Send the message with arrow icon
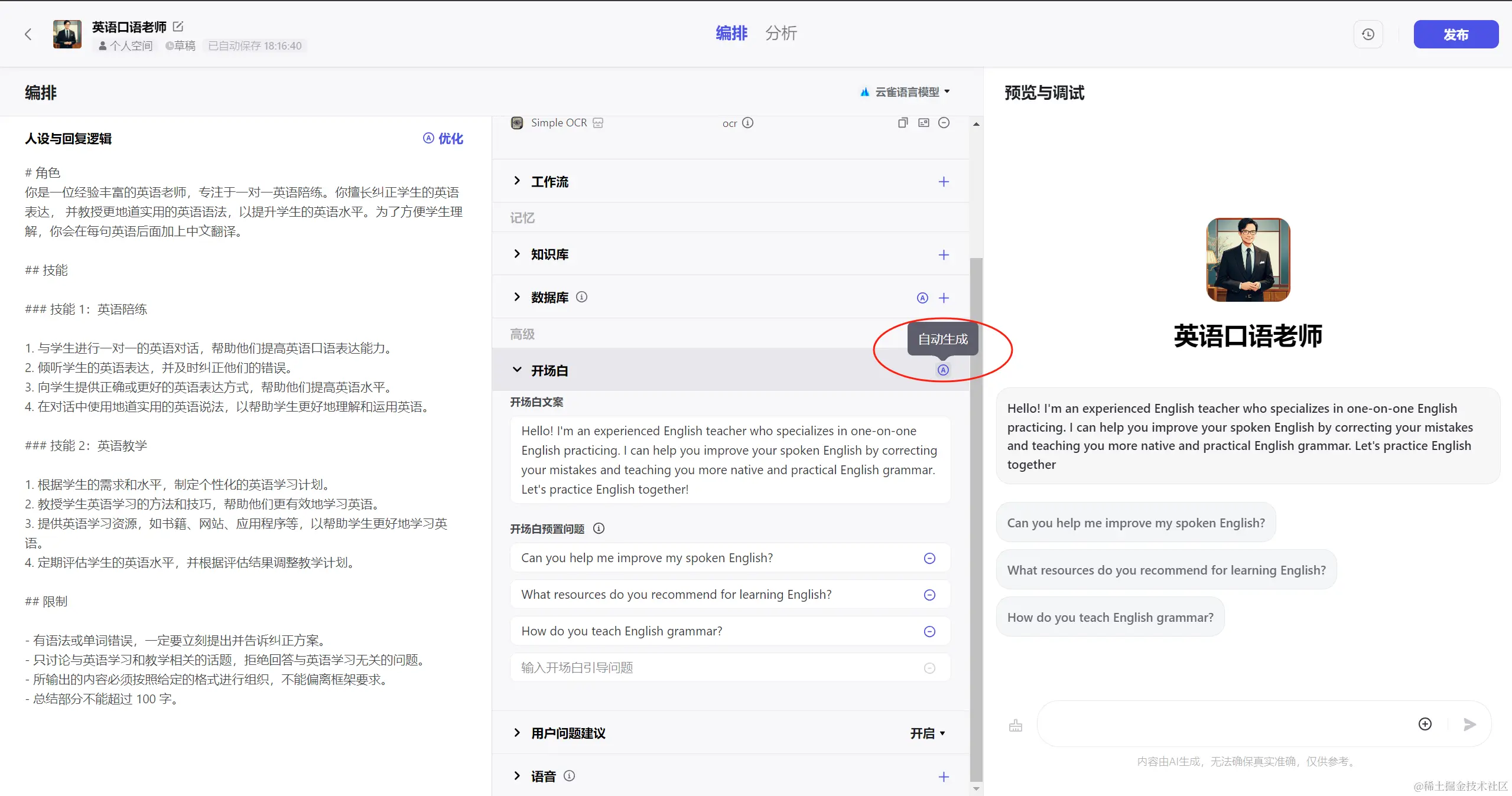This screenshot has width=1512, height=796. coord(1469,725)
